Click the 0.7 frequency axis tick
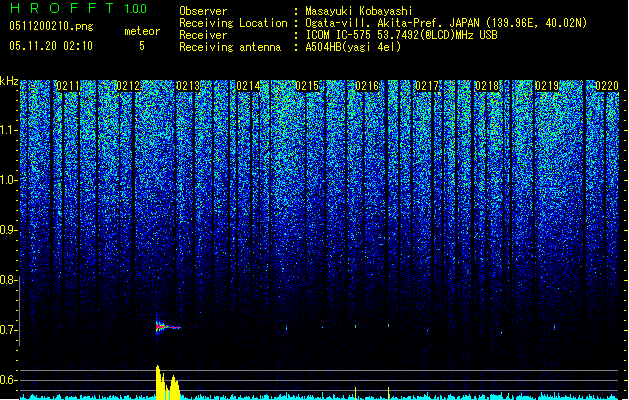Viewport: 629px width, 400px height. click(9, 330)
